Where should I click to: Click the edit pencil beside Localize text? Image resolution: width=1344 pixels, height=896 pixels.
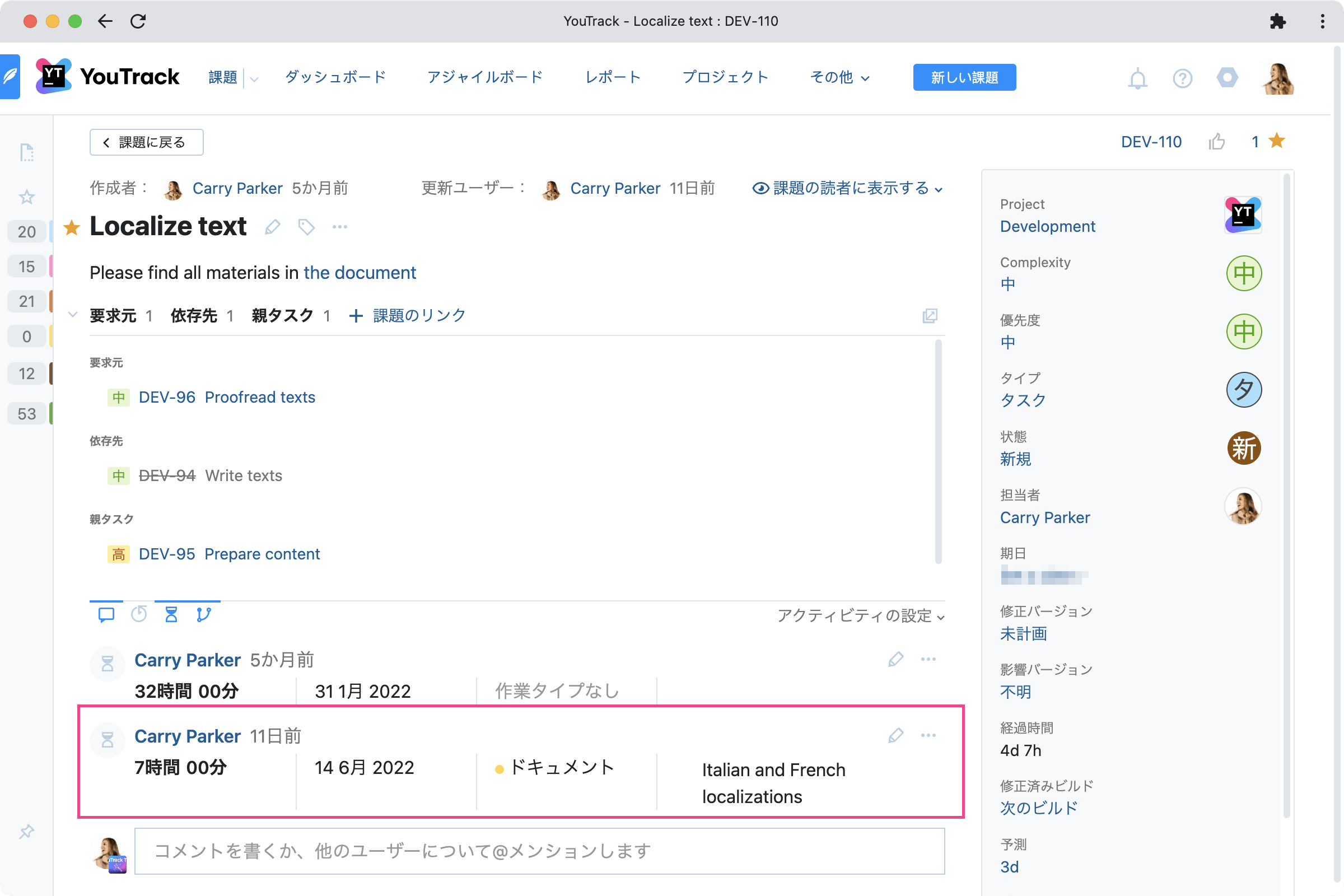coord(272,227)
